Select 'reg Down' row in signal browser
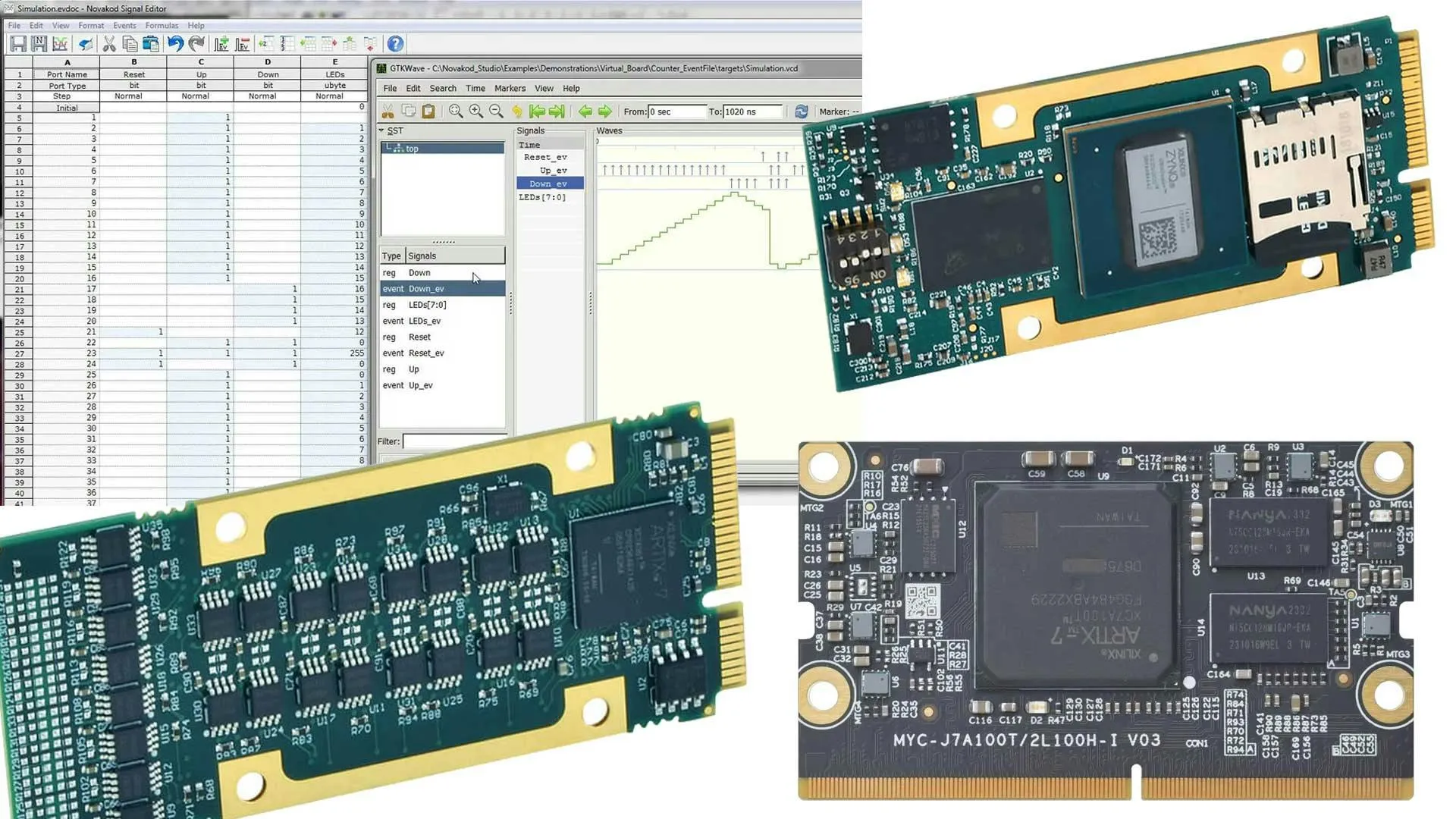The image size is (1456, 819). [443, 273]
